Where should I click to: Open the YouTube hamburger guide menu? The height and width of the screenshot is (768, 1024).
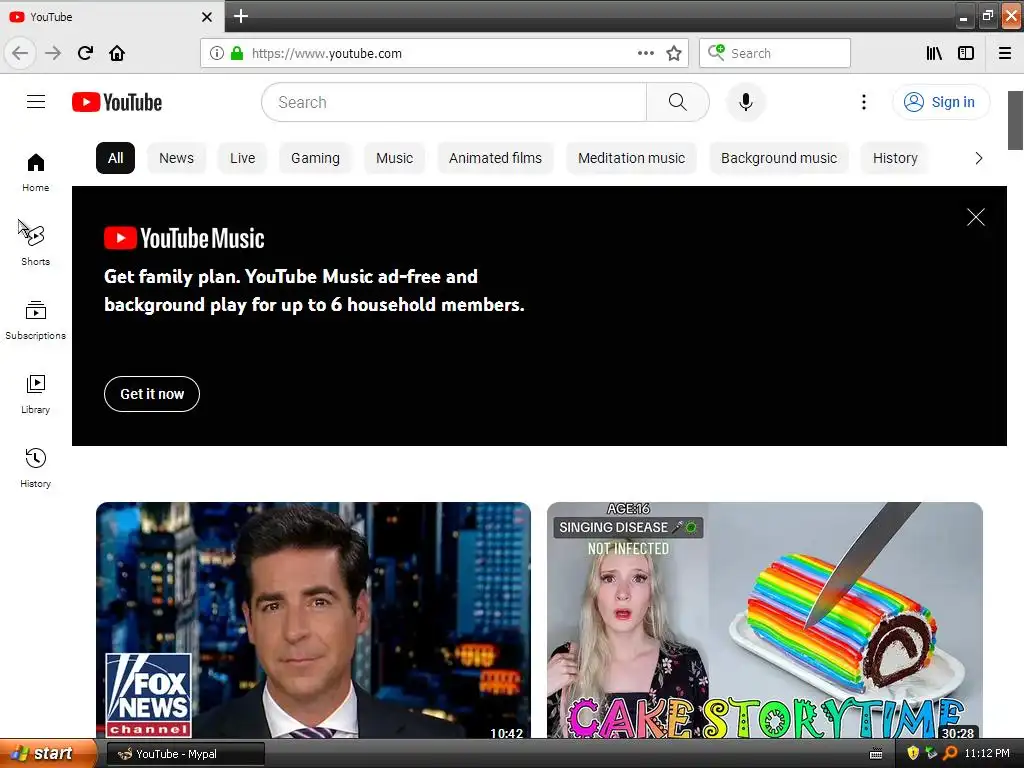click(36, 102)
